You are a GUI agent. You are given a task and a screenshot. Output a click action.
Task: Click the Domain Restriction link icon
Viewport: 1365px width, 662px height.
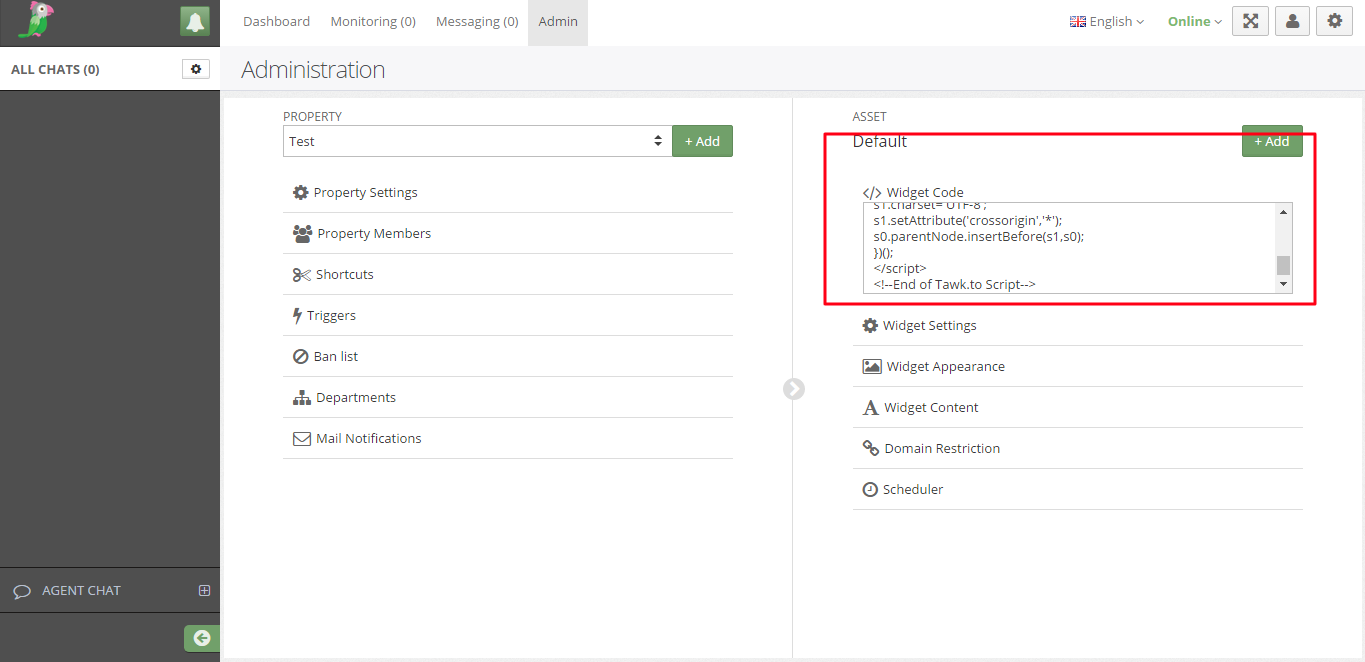coord(871,448)
